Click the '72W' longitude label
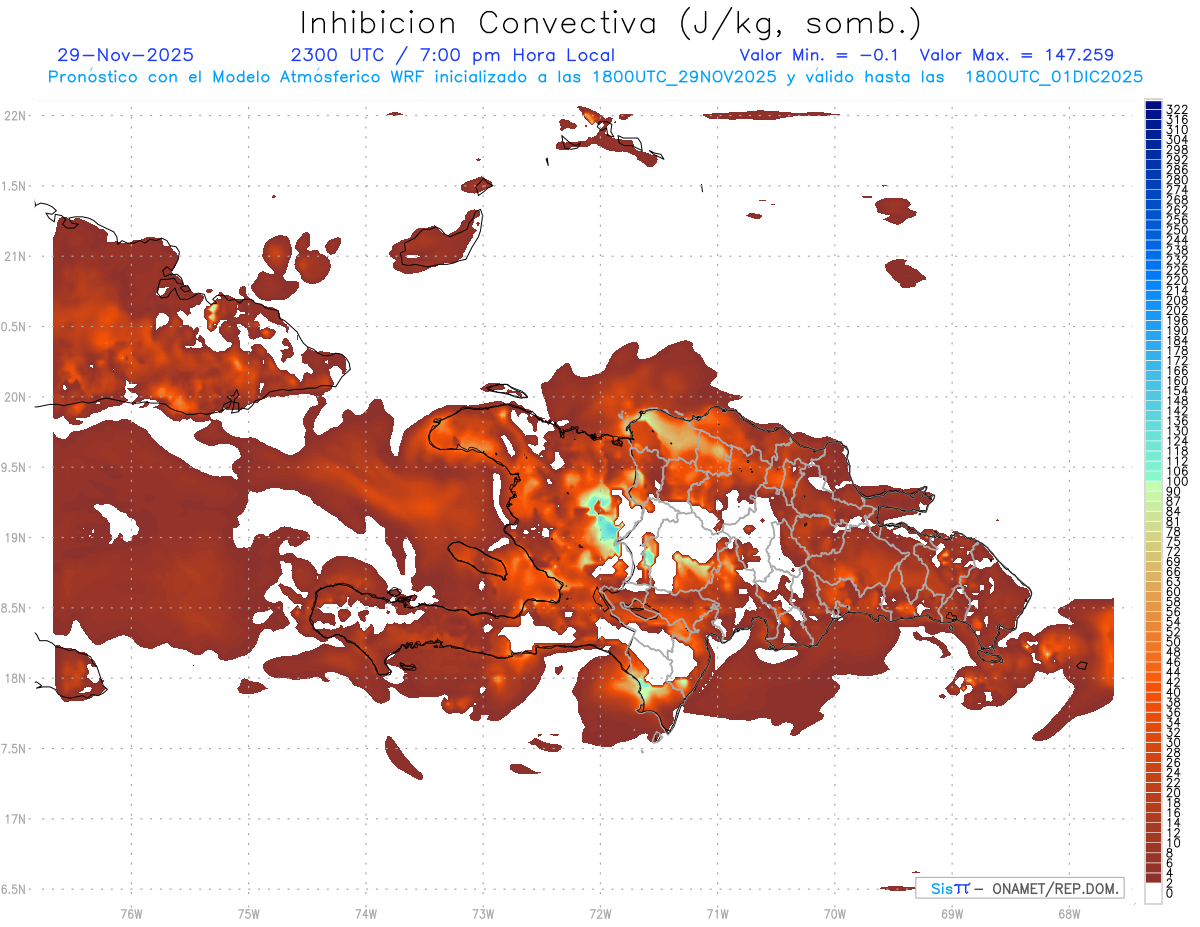The width and height of the screenshot is (1200, 927). pos(600,912)
